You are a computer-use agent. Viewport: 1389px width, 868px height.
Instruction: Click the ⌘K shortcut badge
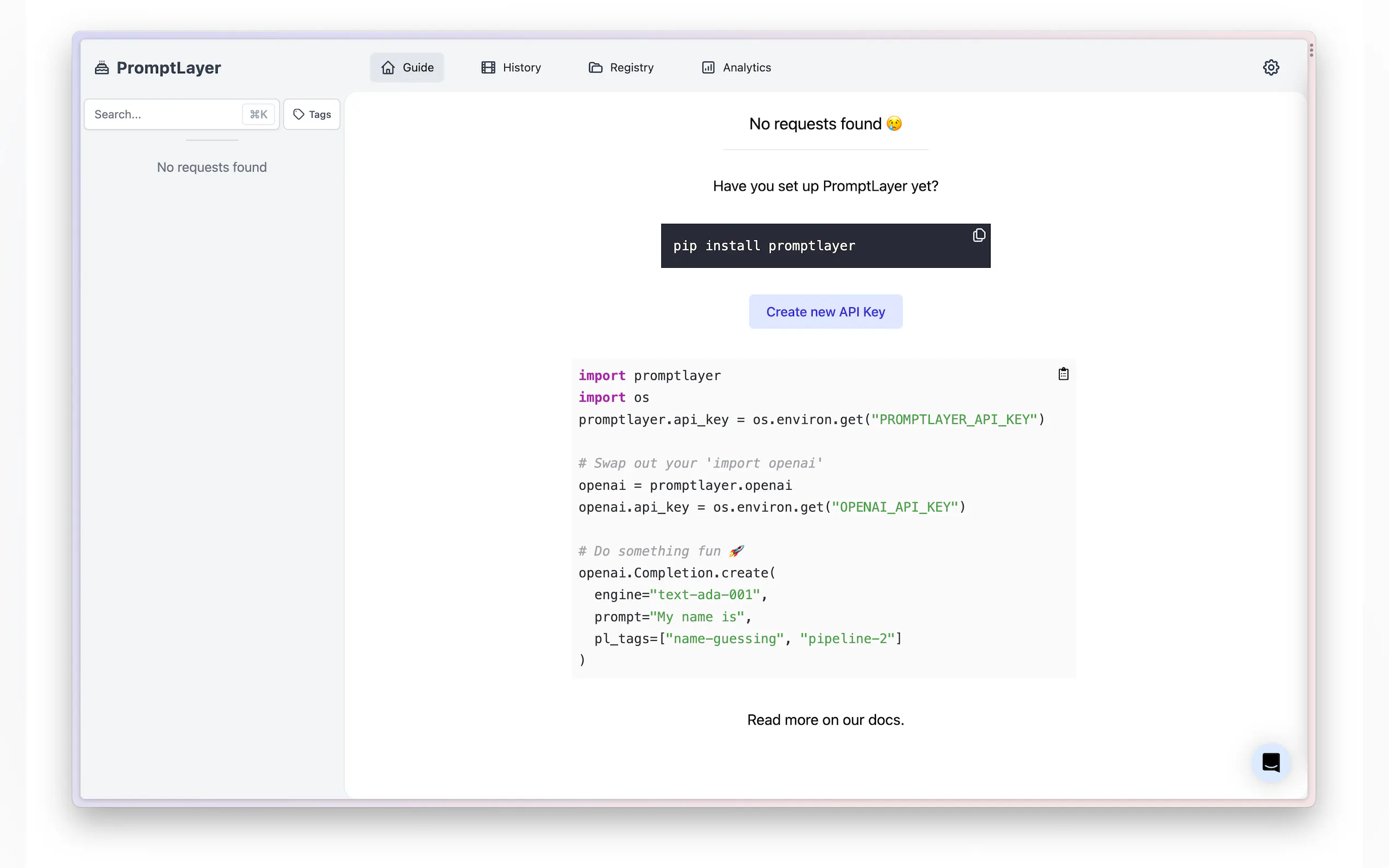tap(259, 114)
